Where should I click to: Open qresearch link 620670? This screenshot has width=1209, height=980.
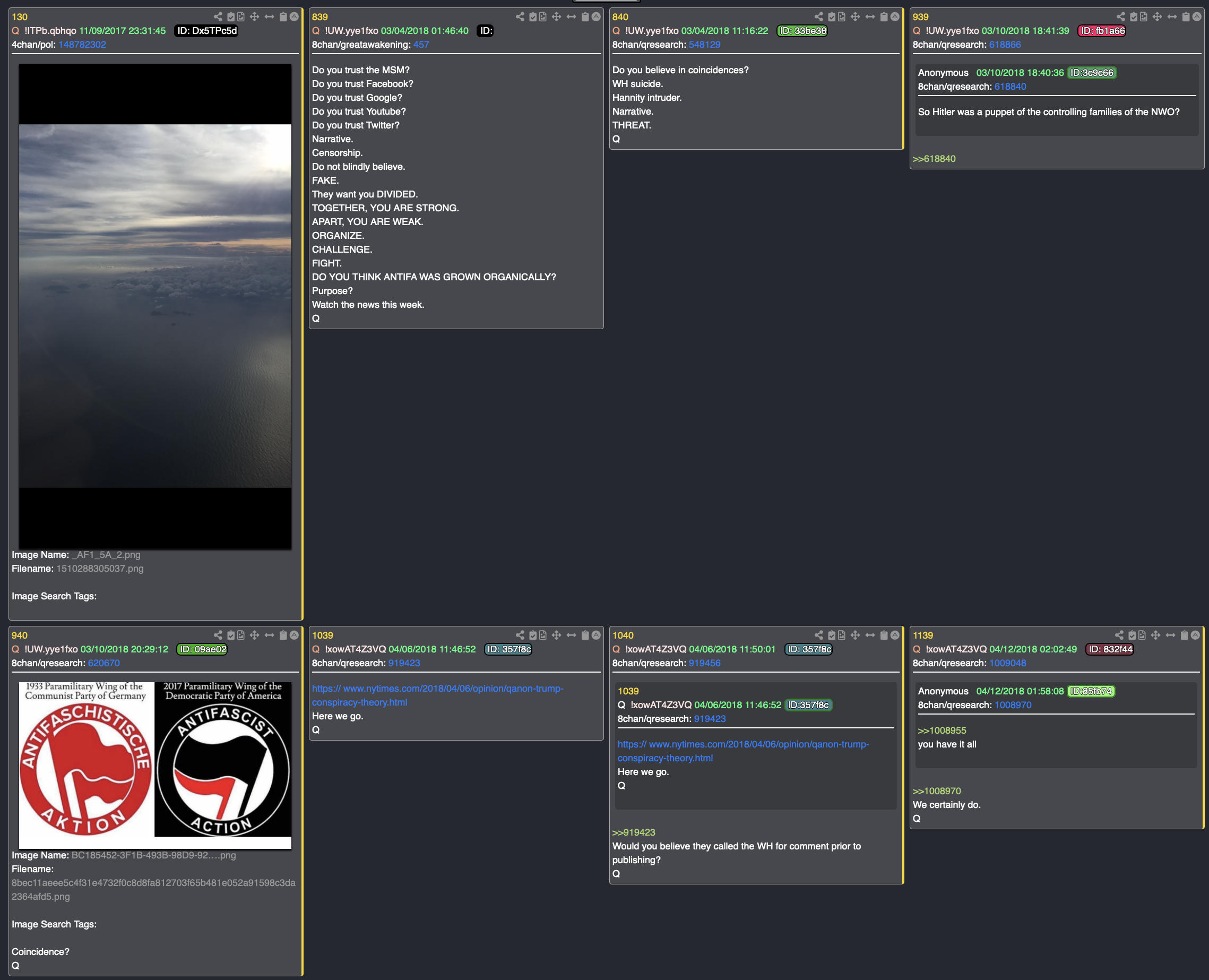tap(104, 663)
